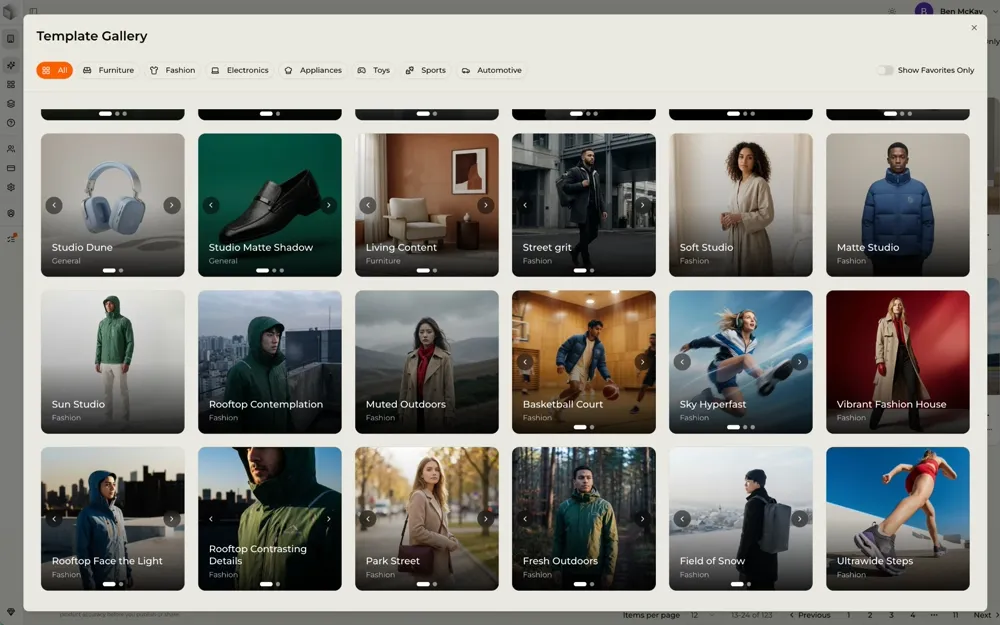Open the Ultrawide Steps template

pos(897,518)
